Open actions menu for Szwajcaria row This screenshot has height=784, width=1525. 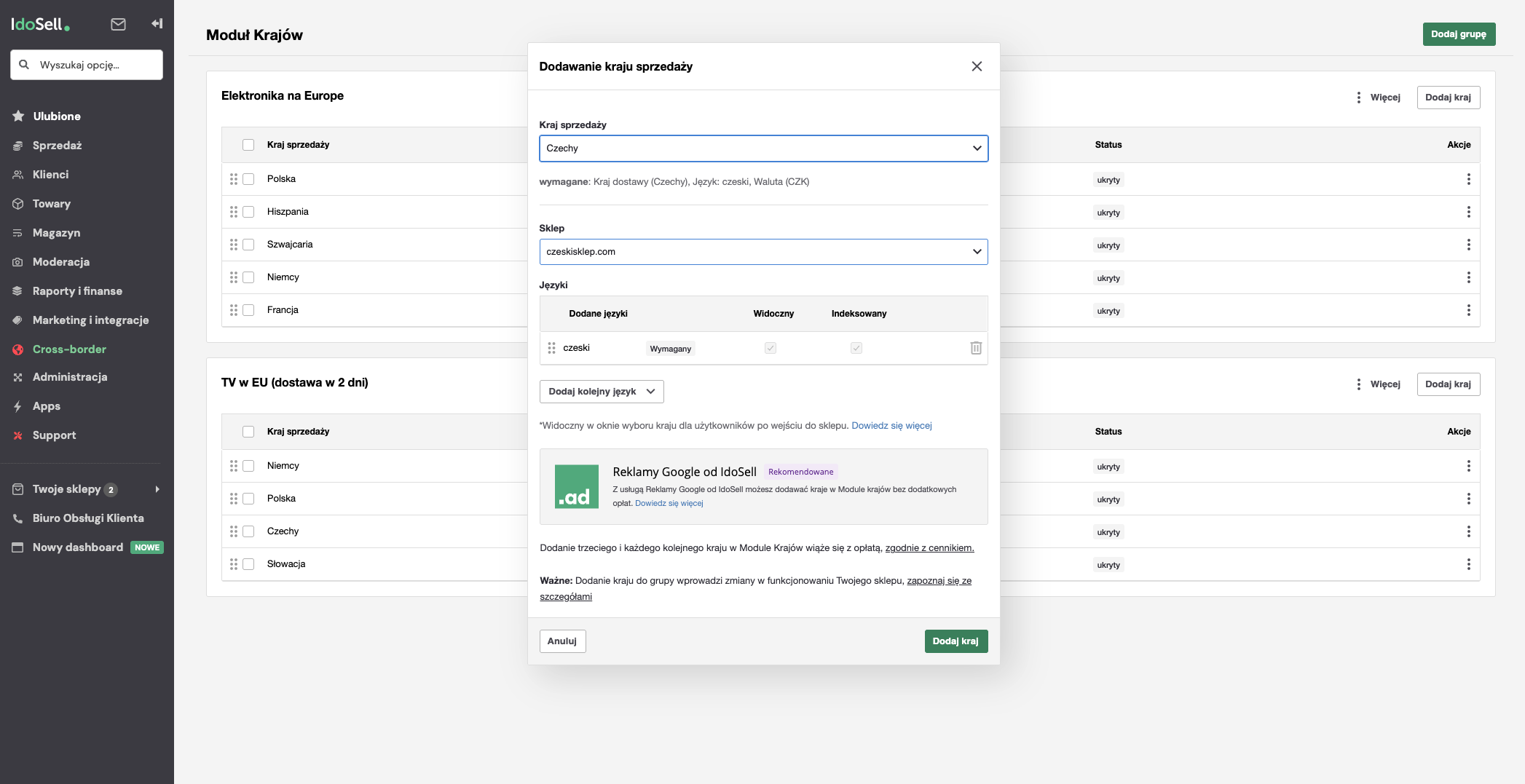[x=1468, y=245]
